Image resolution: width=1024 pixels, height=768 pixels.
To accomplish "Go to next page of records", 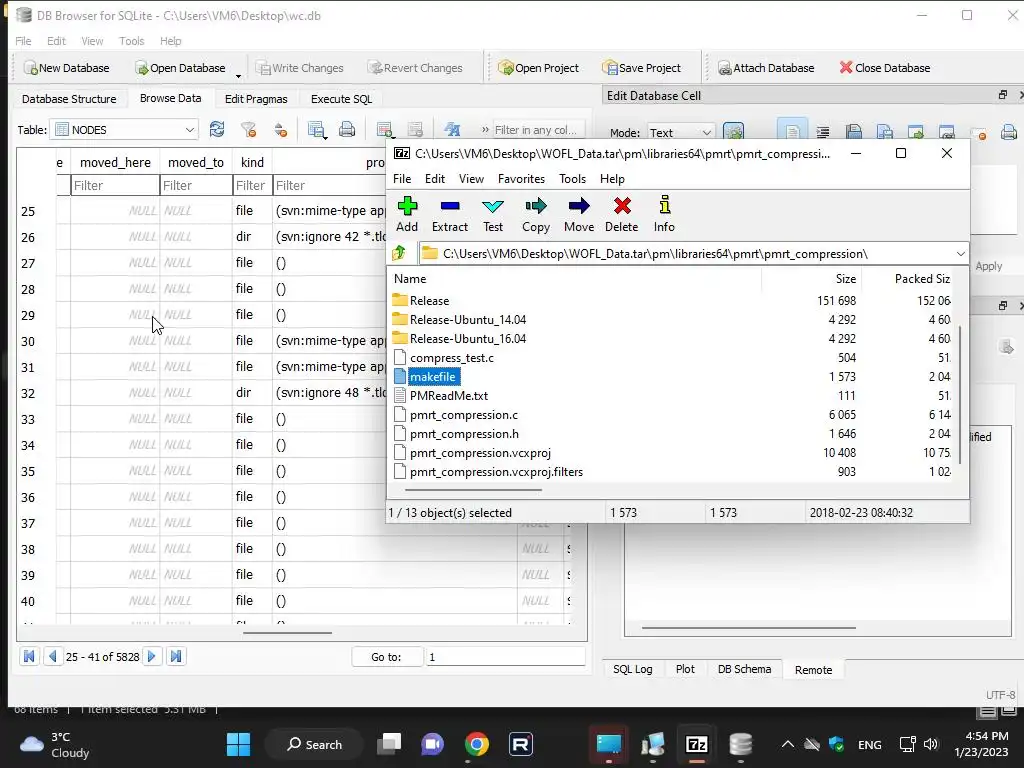I will 152,656.
